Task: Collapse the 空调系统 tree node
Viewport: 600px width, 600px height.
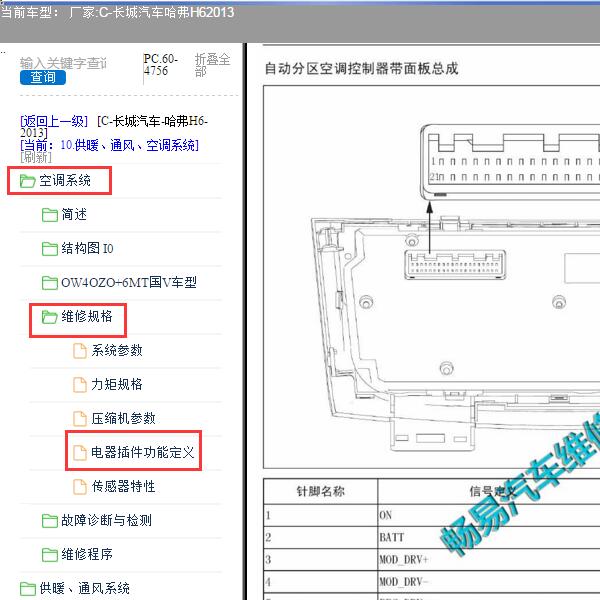Action: [65, 180]
